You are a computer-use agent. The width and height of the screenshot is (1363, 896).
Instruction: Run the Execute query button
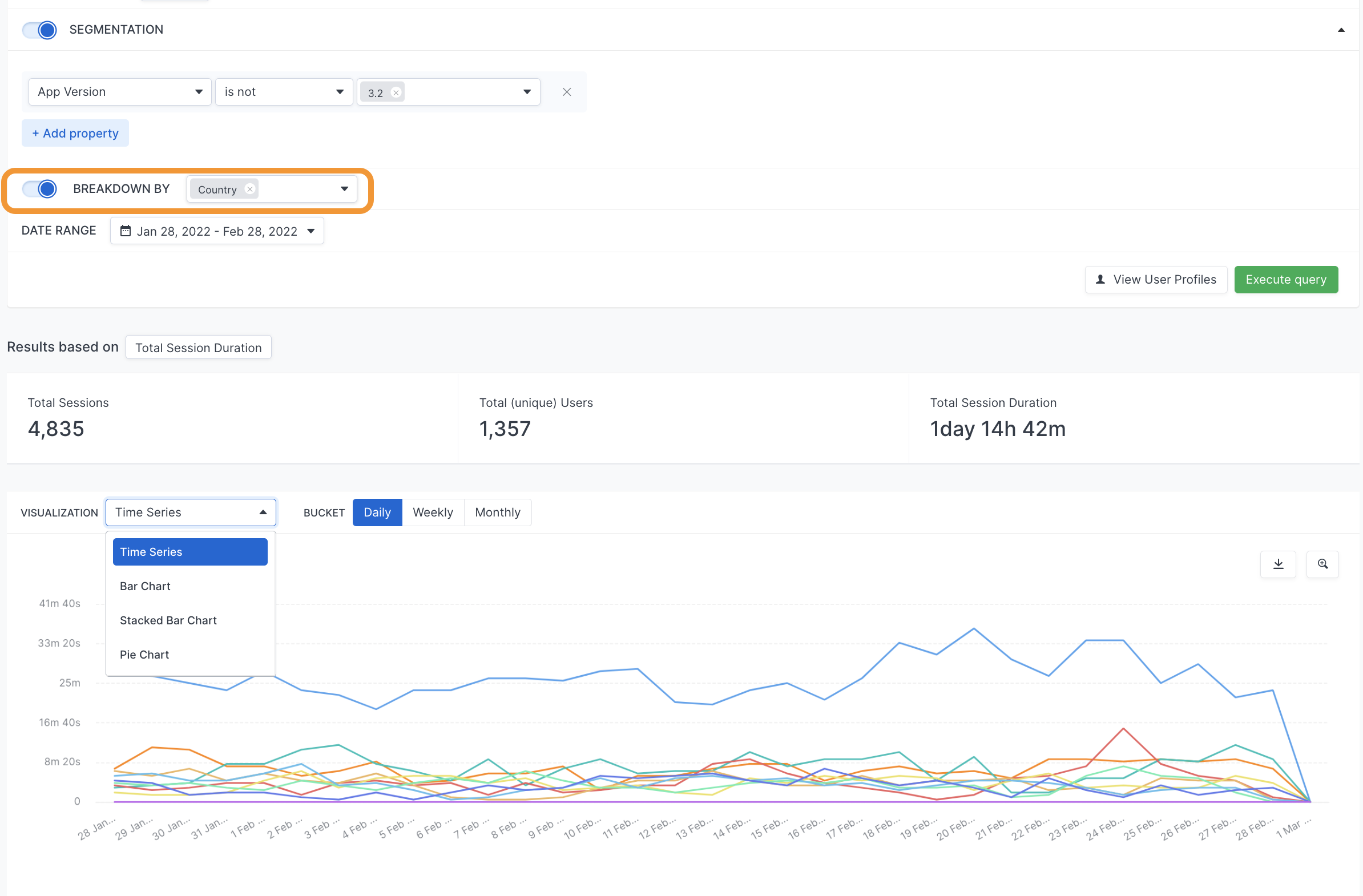click(x=1286, y=280)
